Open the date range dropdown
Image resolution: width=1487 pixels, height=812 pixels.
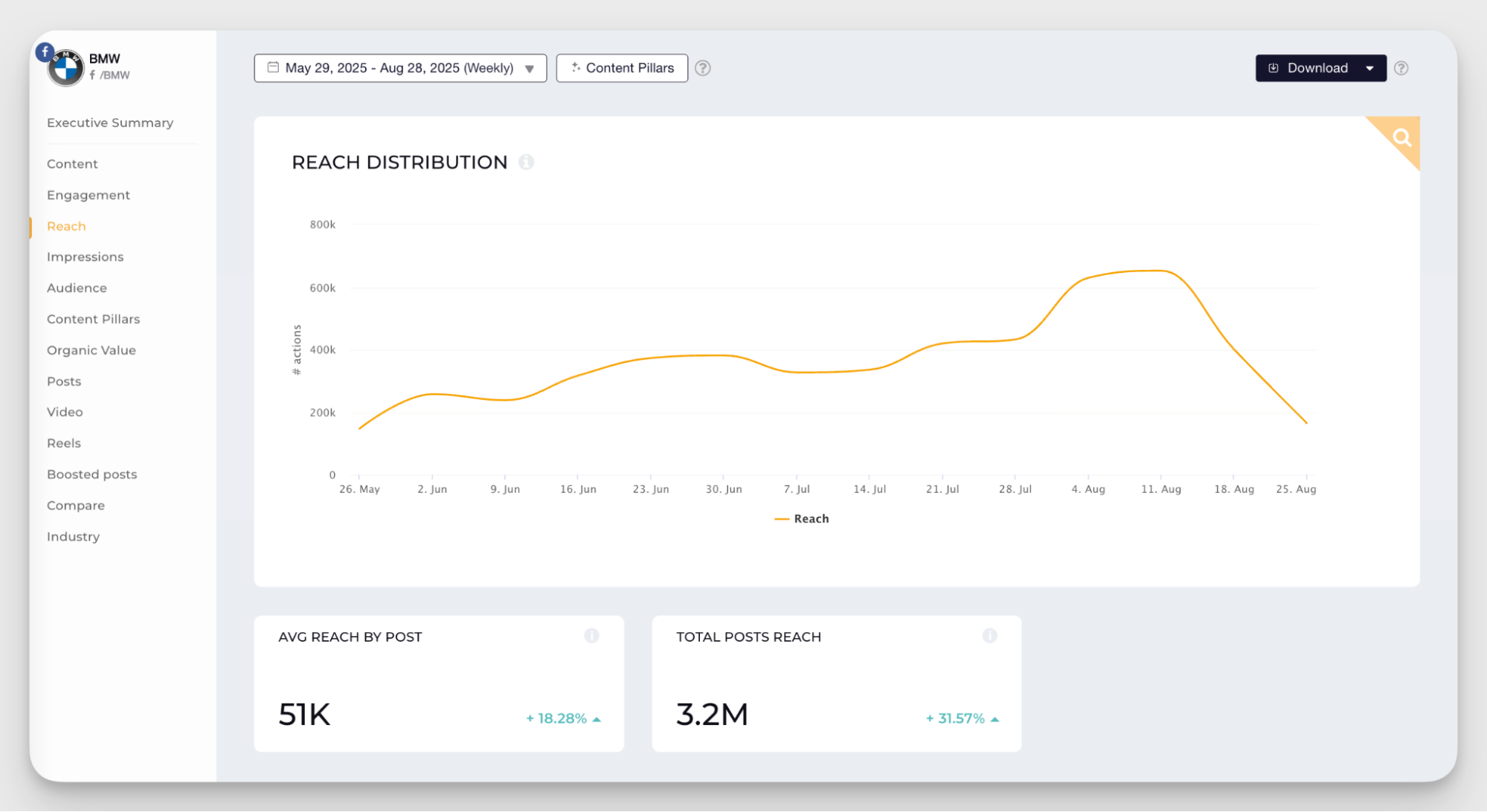[400, 68]
